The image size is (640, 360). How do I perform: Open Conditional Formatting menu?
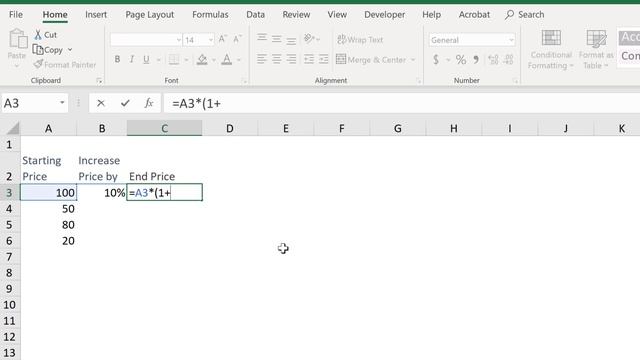[551, 50]
